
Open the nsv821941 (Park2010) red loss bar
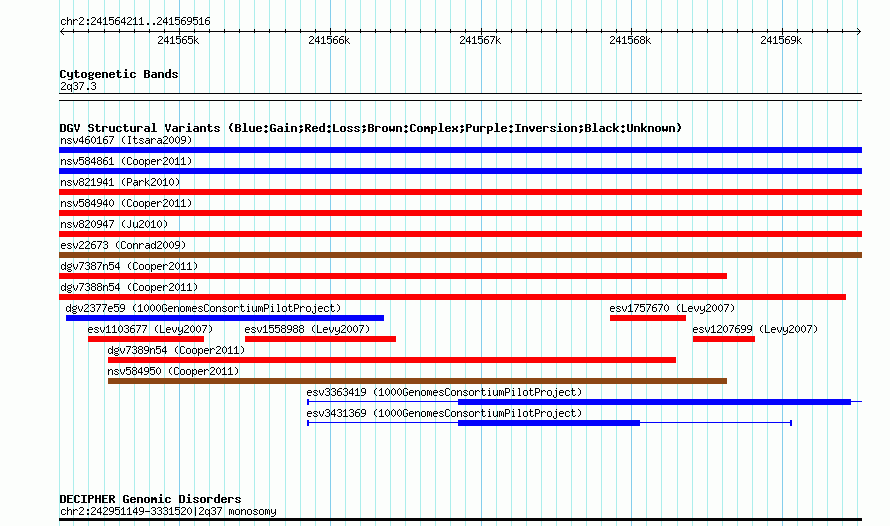pos(460,192)
